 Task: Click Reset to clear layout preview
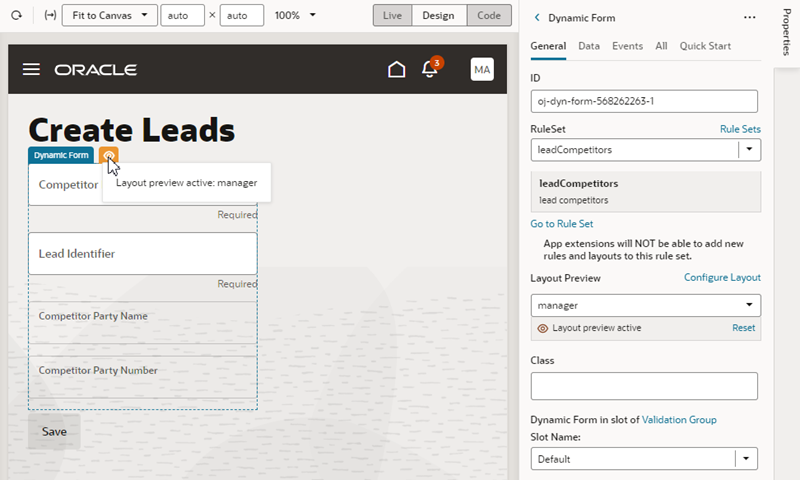tap(743, 328)
